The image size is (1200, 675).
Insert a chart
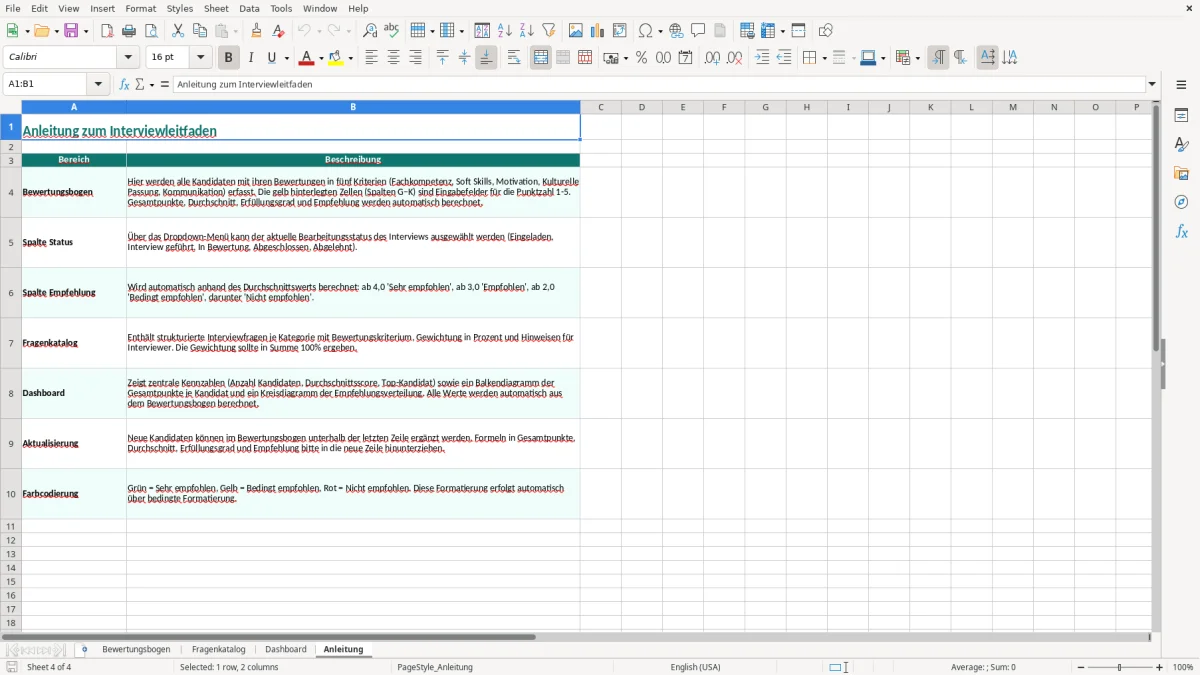tap(598, 31)
